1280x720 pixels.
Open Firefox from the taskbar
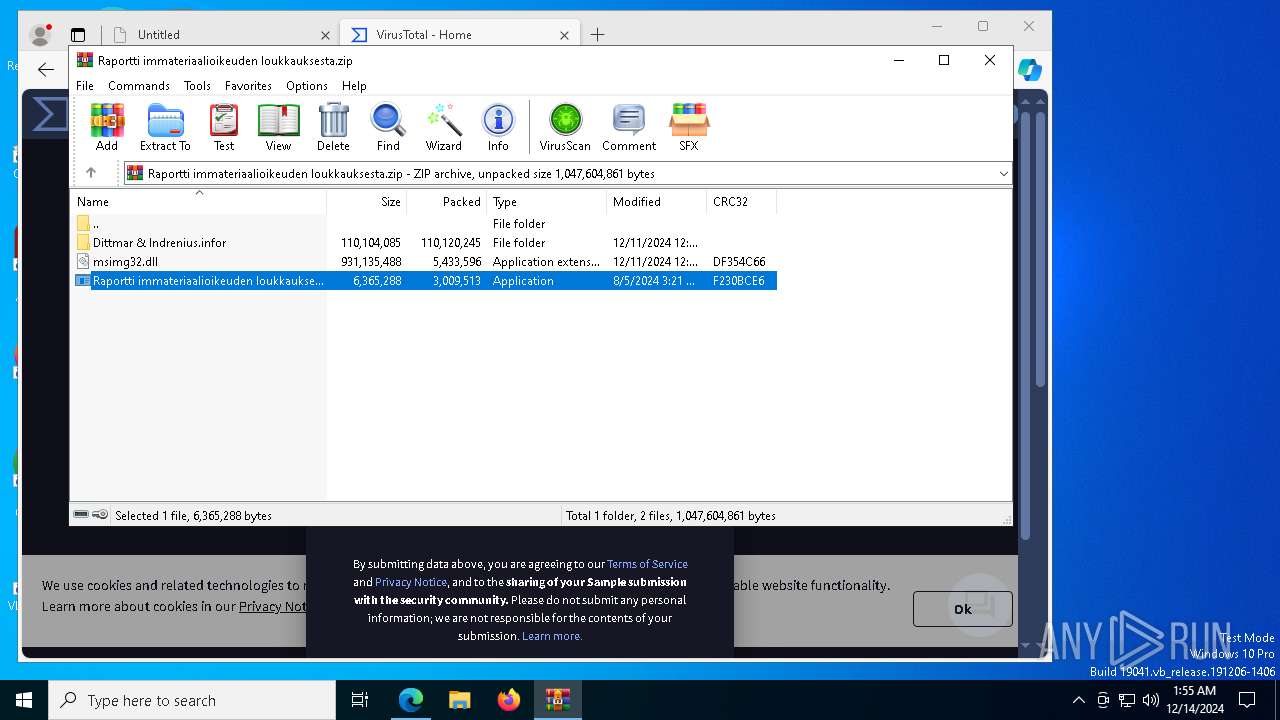coord(509,700)
